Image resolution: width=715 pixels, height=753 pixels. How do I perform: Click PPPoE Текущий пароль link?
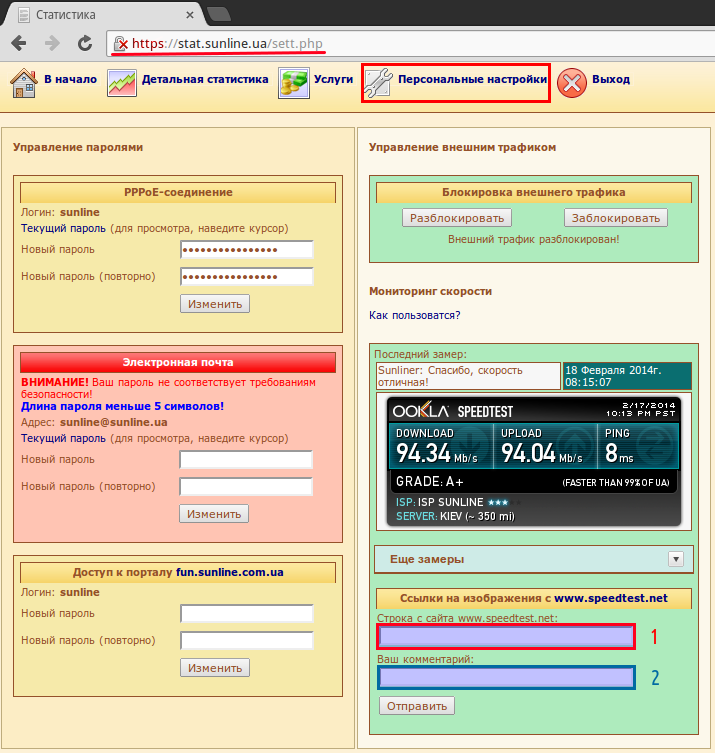coord(63,228)
